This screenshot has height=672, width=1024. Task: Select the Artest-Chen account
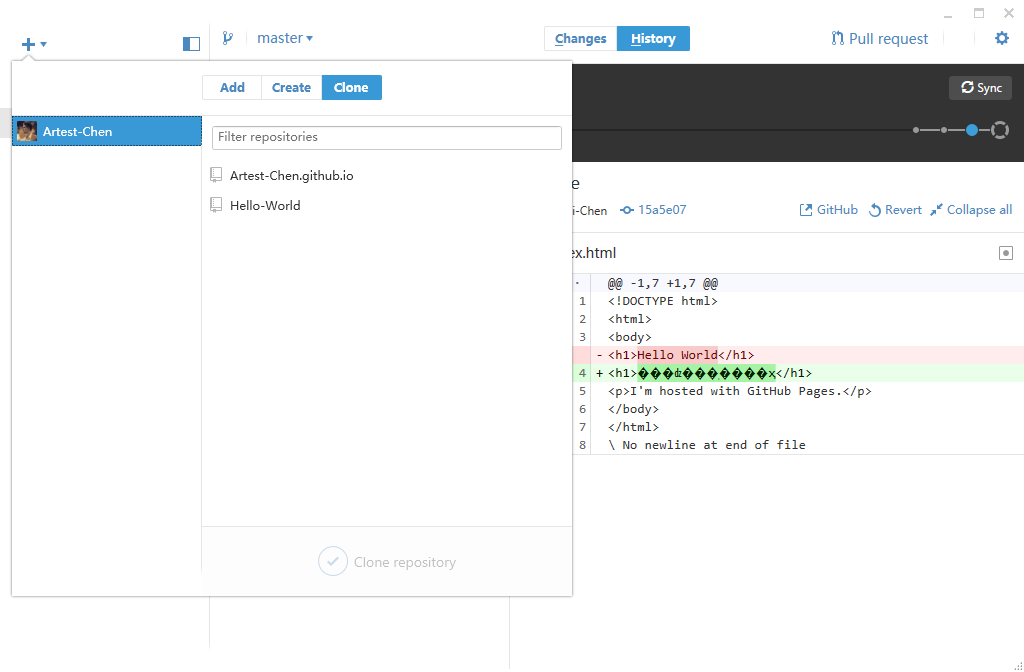point(107,131)
